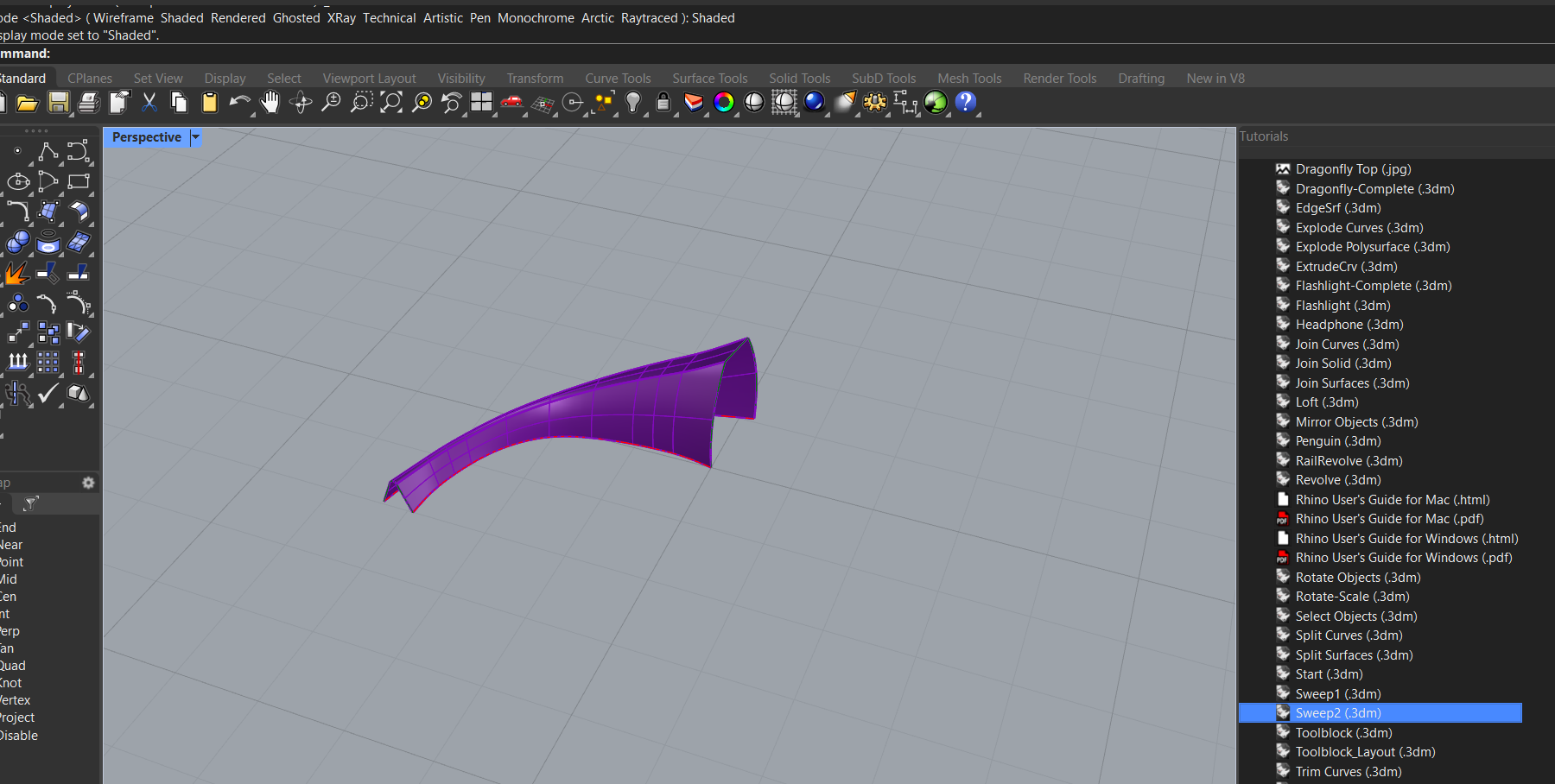Switch to the Surface Tools tab
This screenshot has width=1555, height=784.
tap(709, 79)
